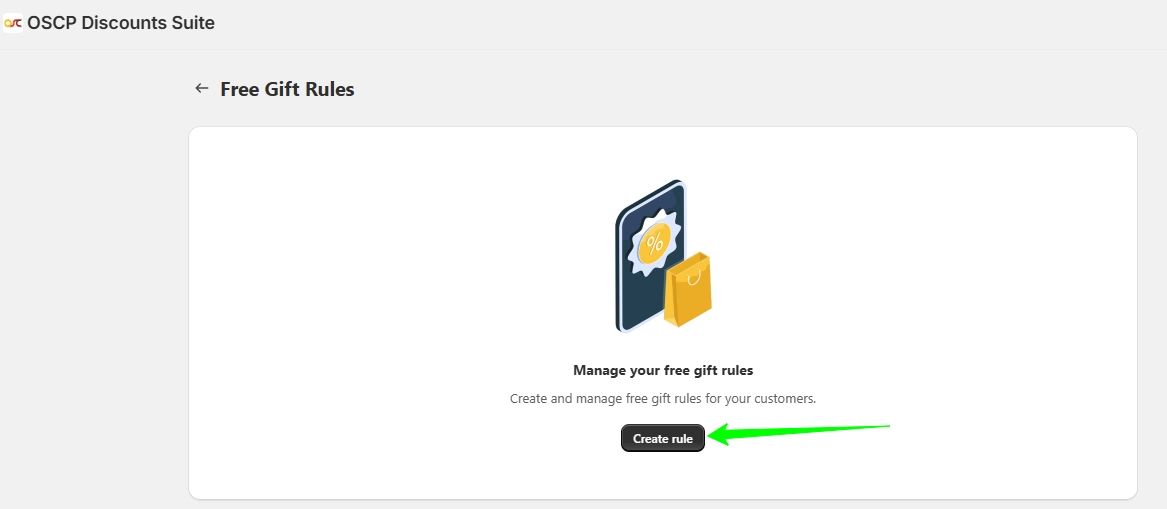1167x509 pixels.
Task: Click the word "customers" in the description
Action: click(x=784, y=398)
